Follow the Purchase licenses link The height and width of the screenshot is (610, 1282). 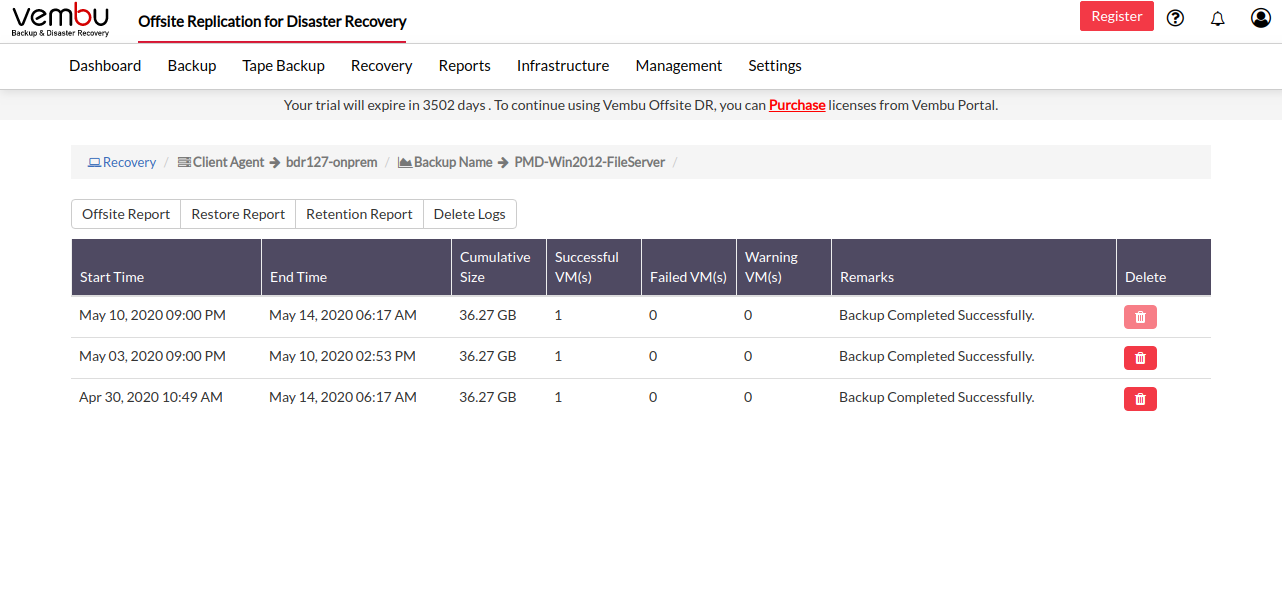tap(797, 105)
